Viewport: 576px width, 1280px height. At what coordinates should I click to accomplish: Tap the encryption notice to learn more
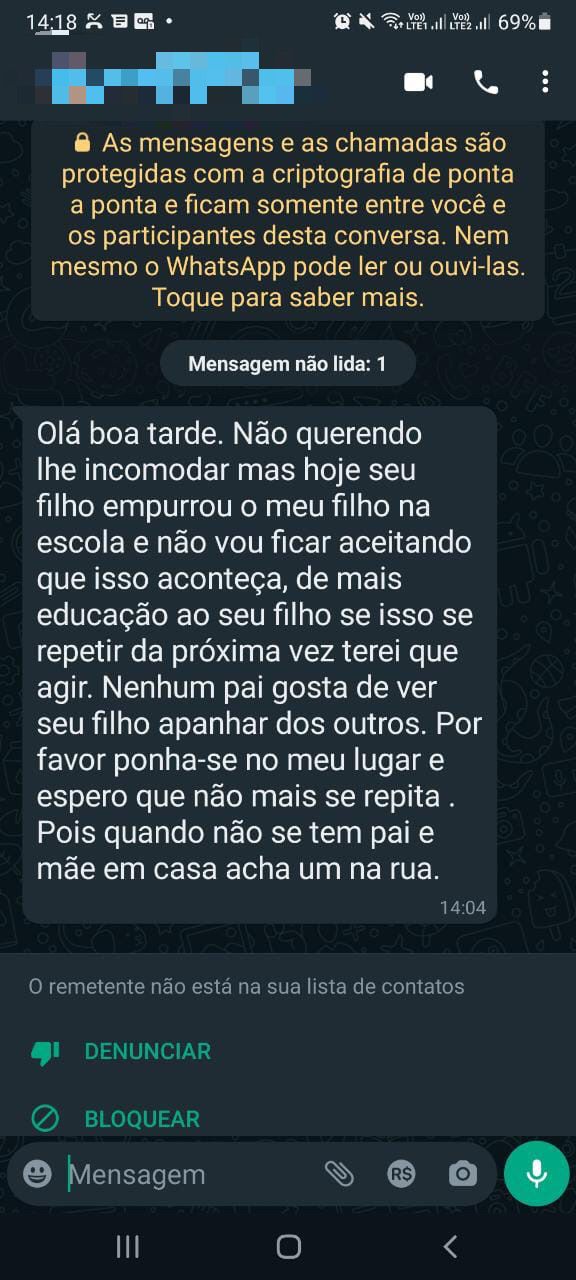288,220
